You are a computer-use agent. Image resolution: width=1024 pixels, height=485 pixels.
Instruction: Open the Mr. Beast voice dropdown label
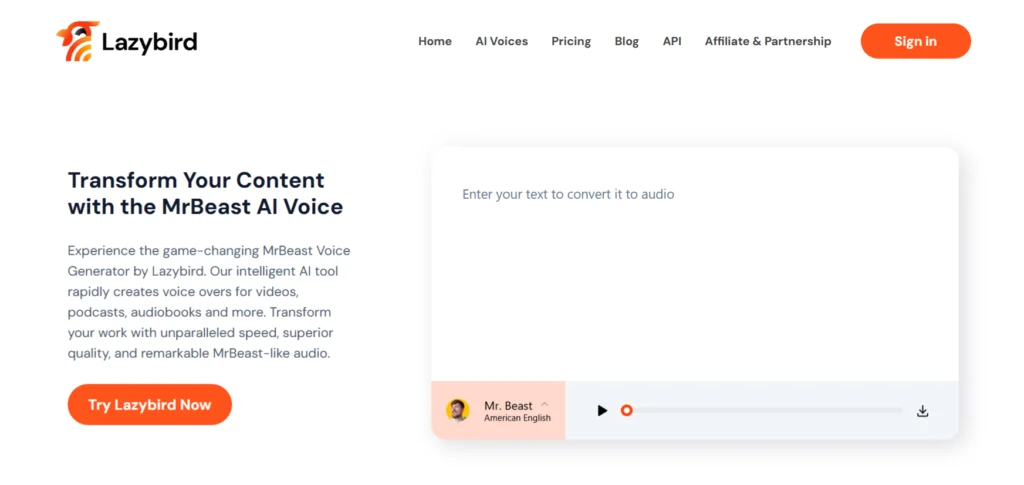(x=508, y=405)
